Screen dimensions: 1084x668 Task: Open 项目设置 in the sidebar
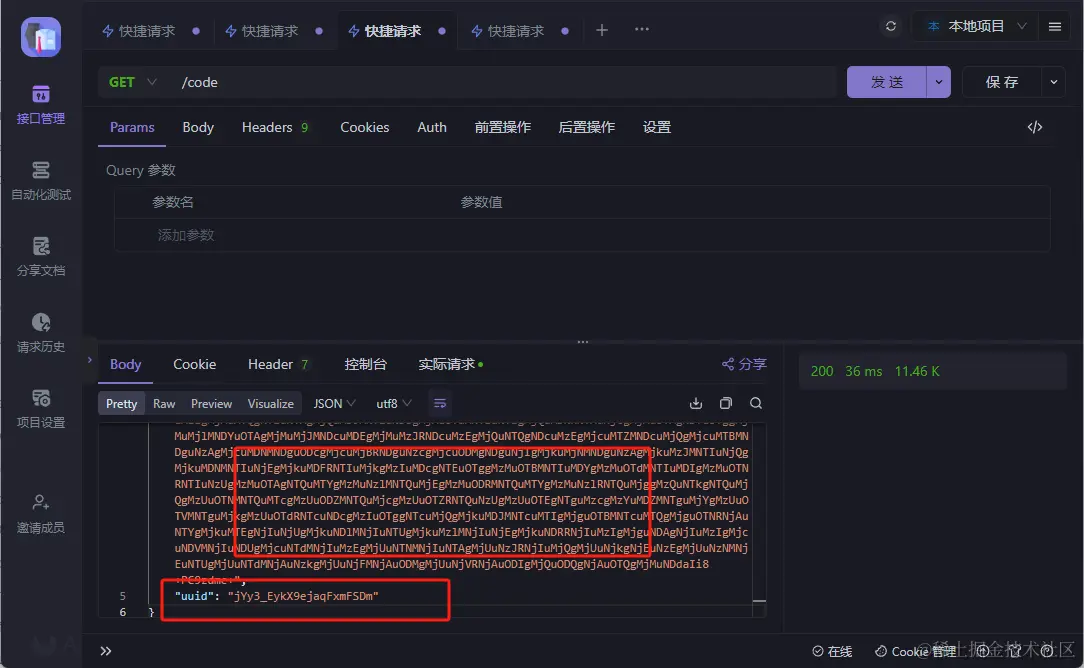tap(41, 409)
